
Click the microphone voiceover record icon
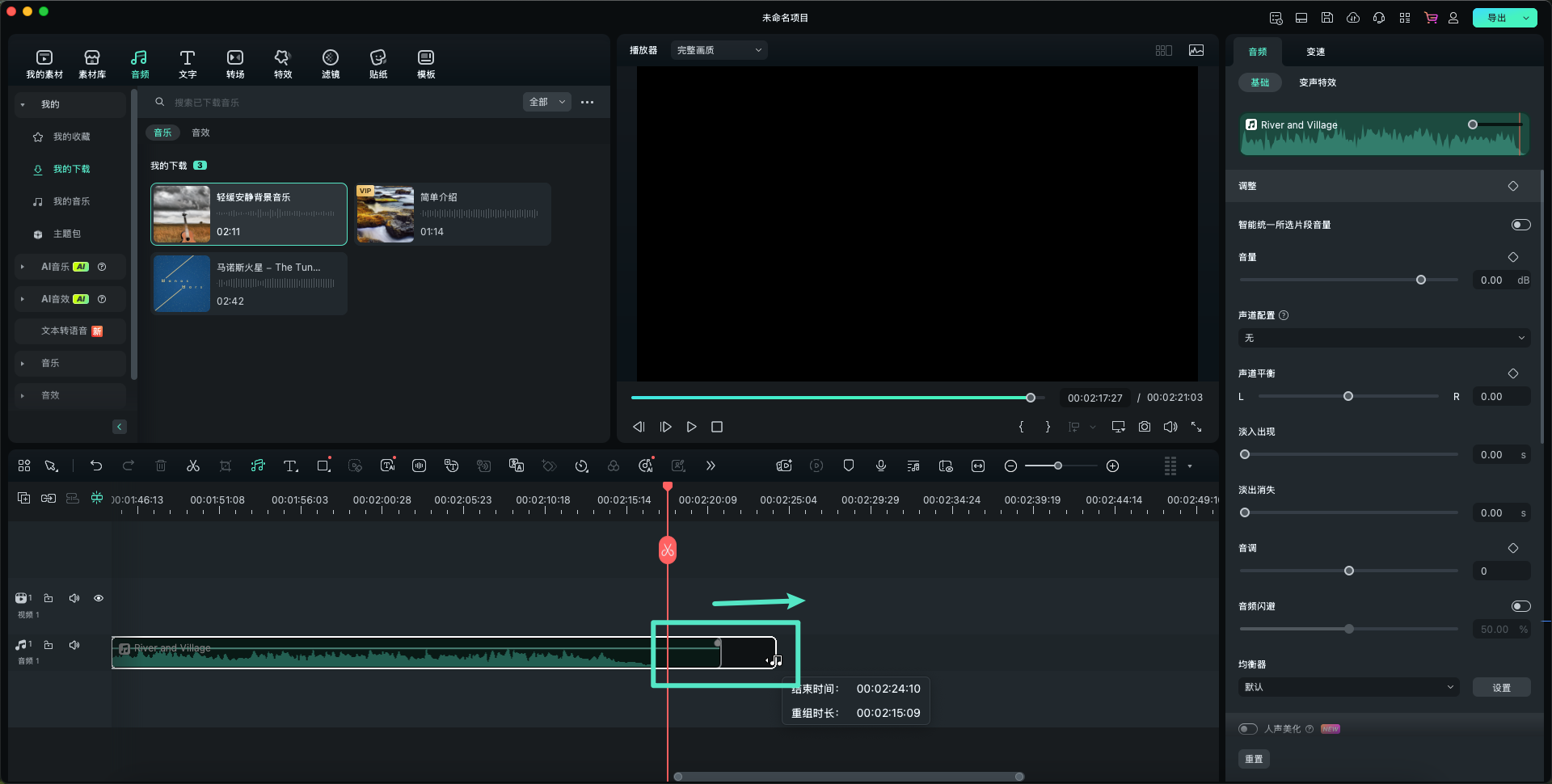(880, 466)
